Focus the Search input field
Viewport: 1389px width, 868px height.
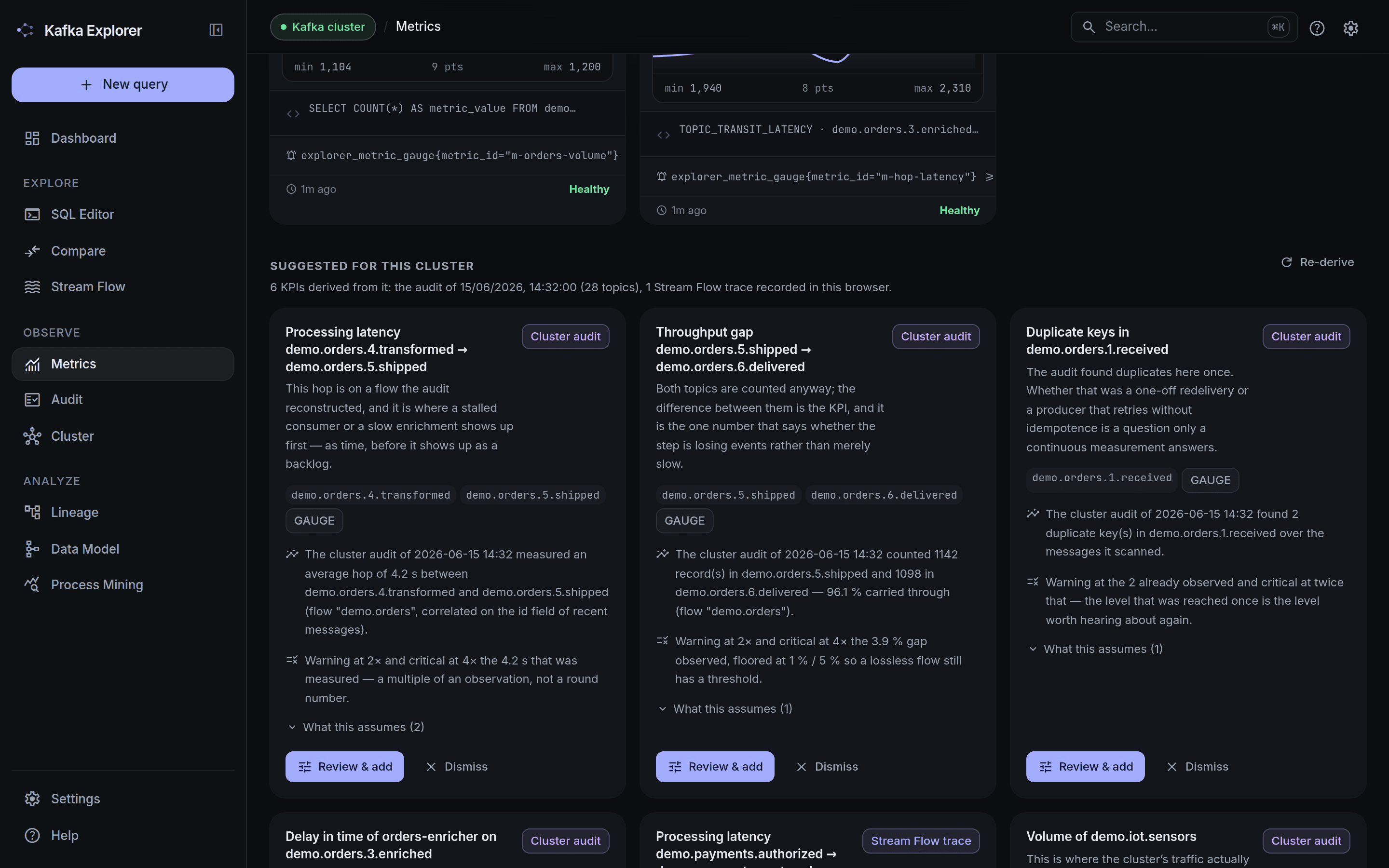click(x=1184, y=27)
